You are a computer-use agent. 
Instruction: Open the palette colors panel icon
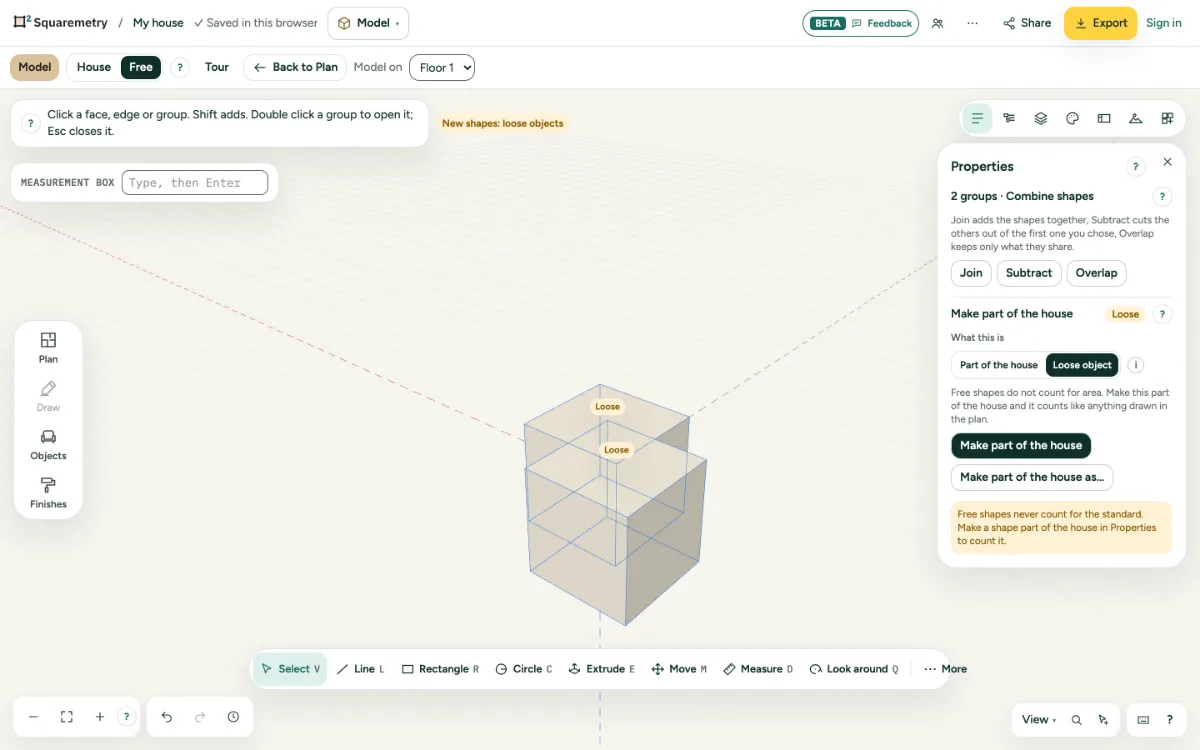[x=1072, y=118]
